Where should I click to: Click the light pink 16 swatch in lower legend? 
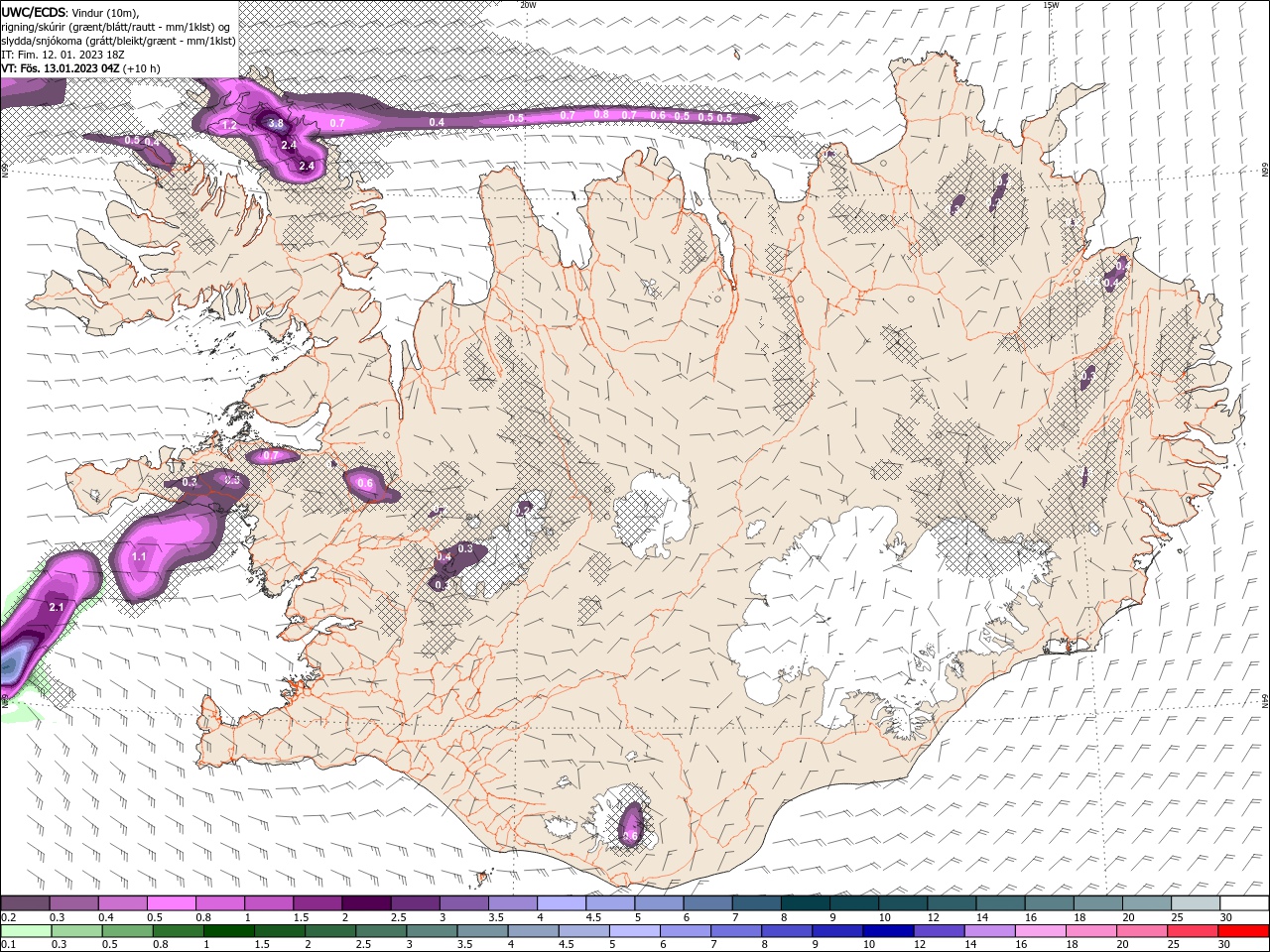1041,931
